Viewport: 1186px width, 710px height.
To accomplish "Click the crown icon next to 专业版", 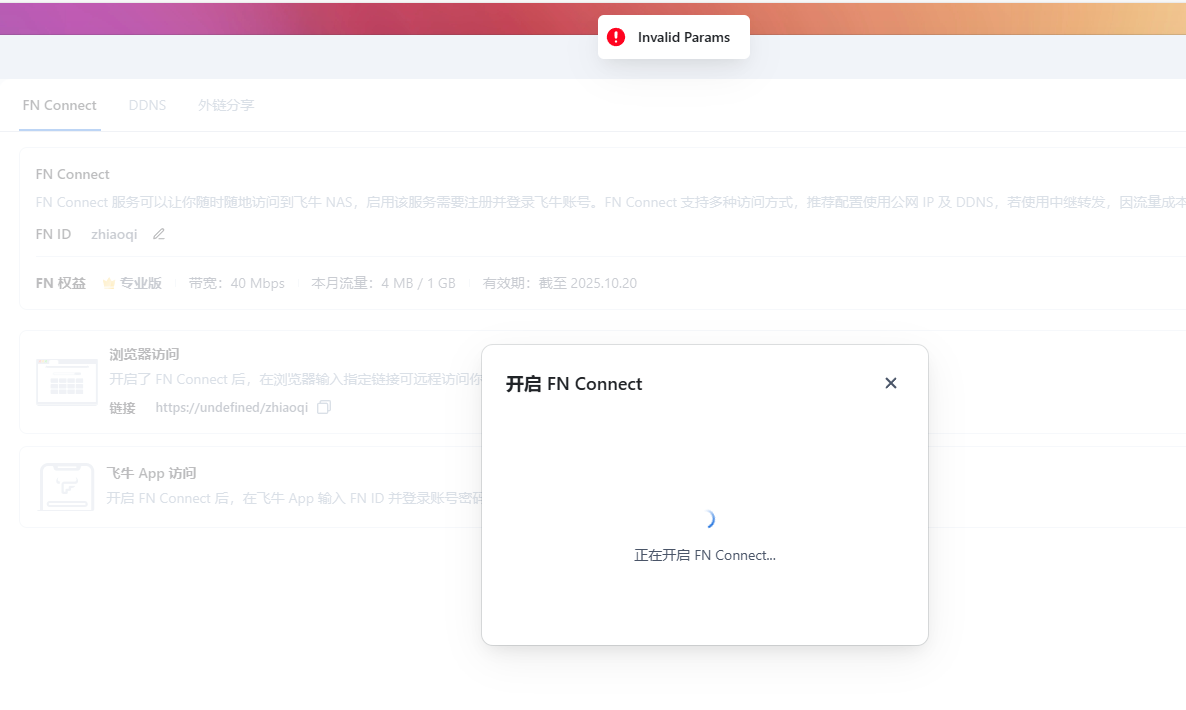I will click(108, 283).
